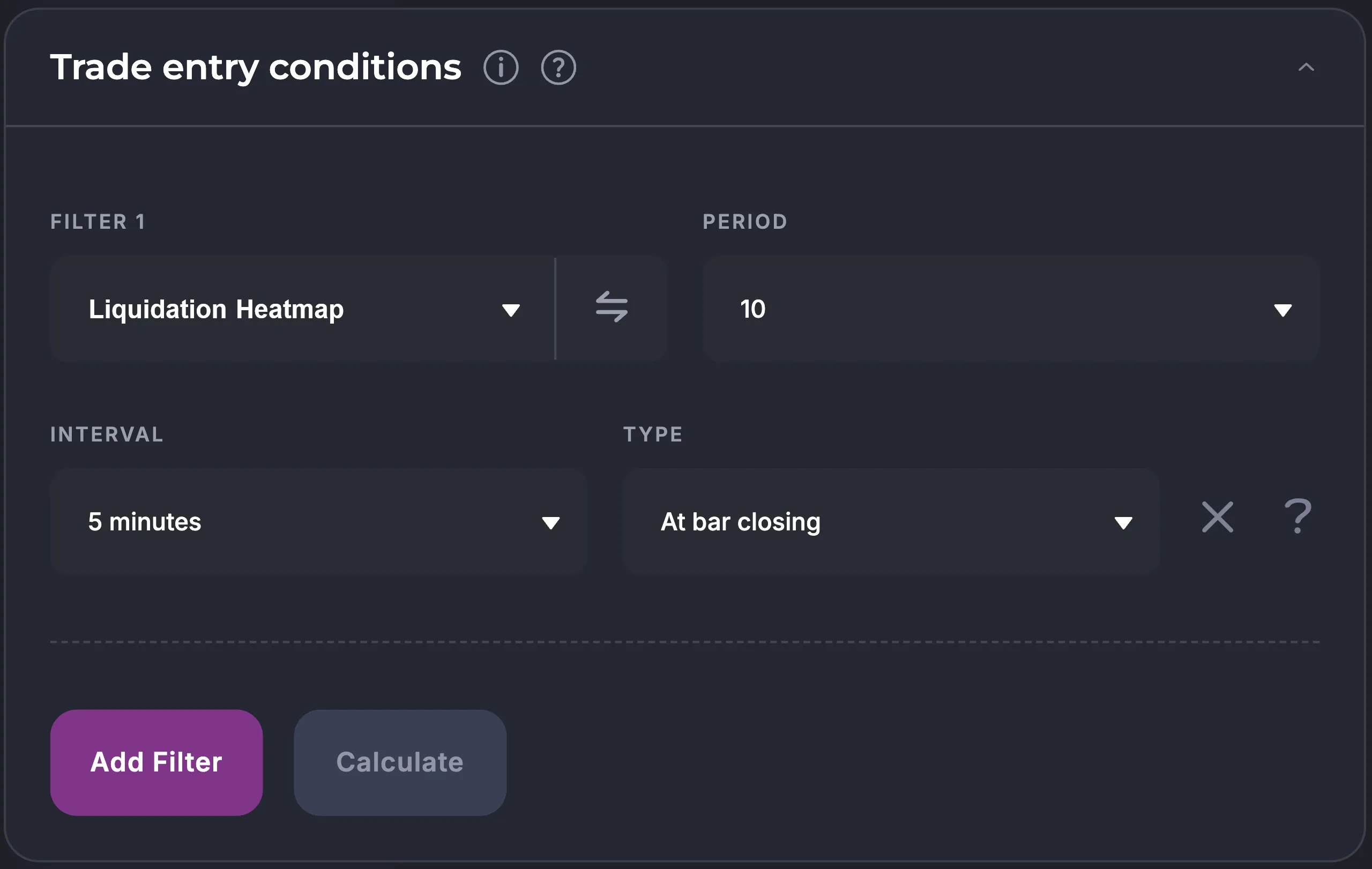The width and height of the screenshot is (1372, 869).
Task: Click the PERIOD column header label
Action: tap(745, 221)
